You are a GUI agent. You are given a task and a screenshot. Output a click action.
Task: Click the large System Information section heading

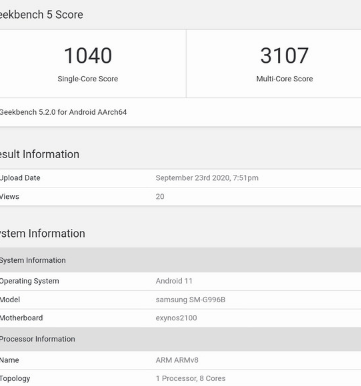point(42,233)
